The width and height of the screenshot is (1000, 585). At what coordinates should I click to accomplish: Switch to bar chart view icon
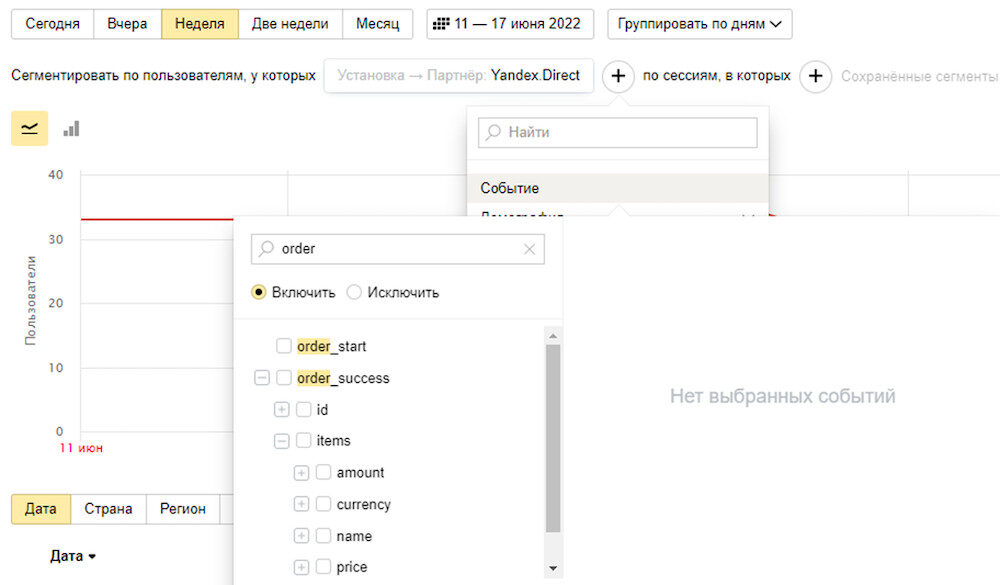pos(71,129)
